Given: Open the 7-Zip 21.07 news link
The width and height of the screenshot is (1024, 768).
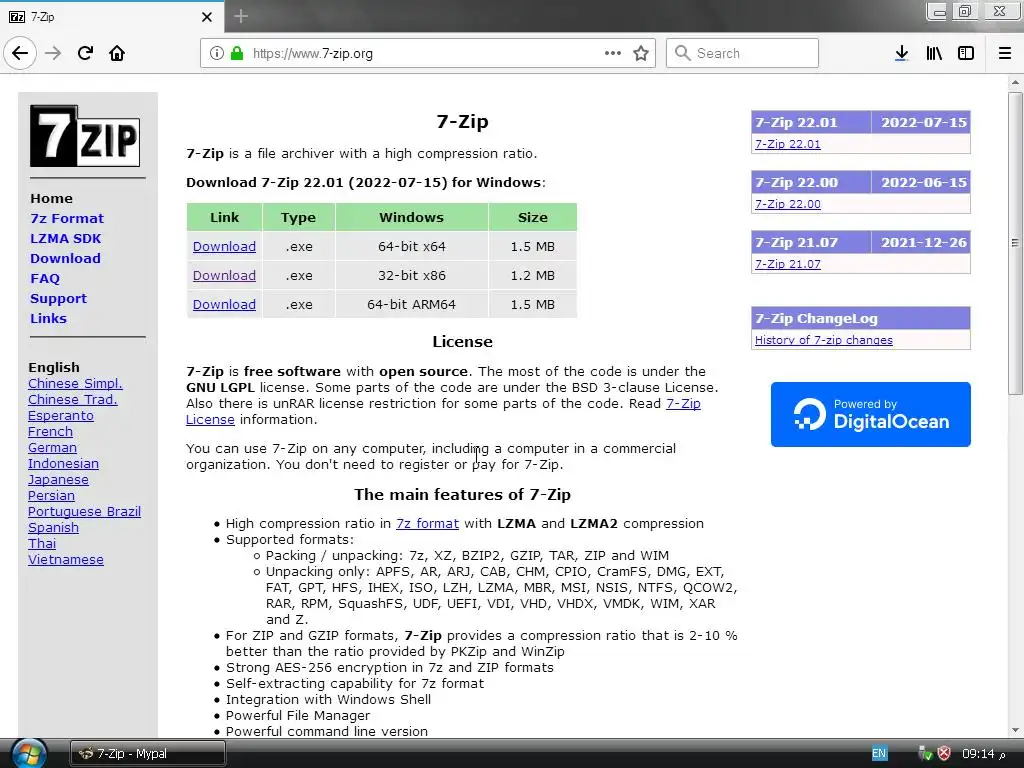Looking at the screenshot, I should (788, 264).
